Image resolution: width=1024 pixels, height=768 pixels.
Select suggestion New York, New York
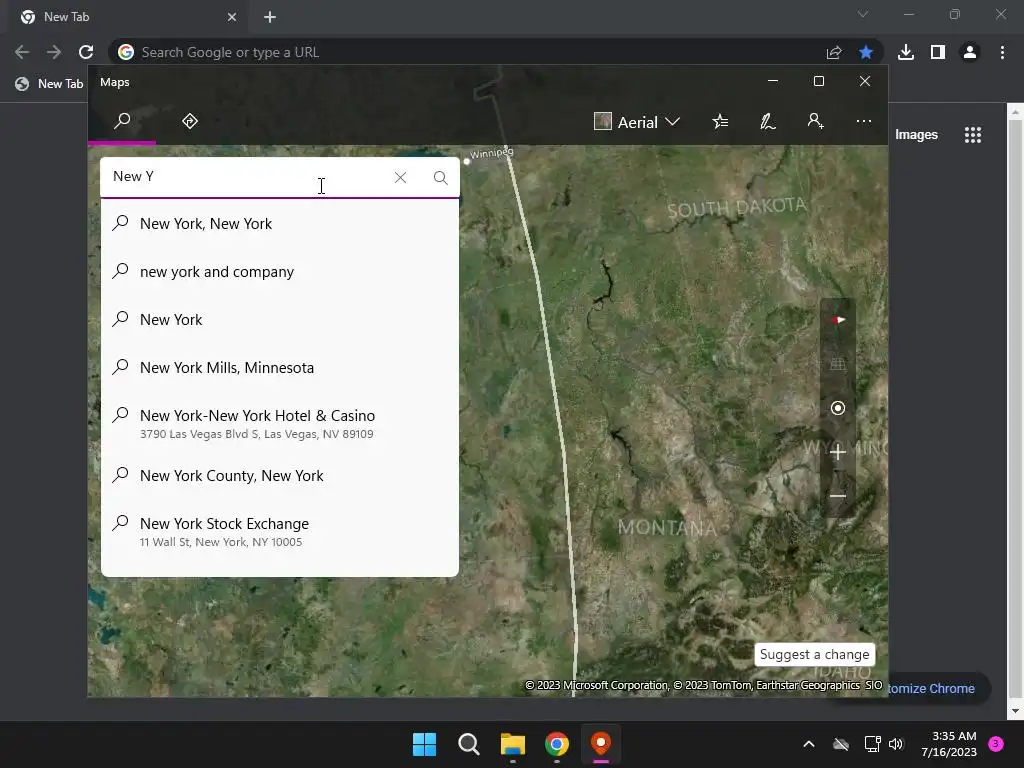[x=280, y=224]
